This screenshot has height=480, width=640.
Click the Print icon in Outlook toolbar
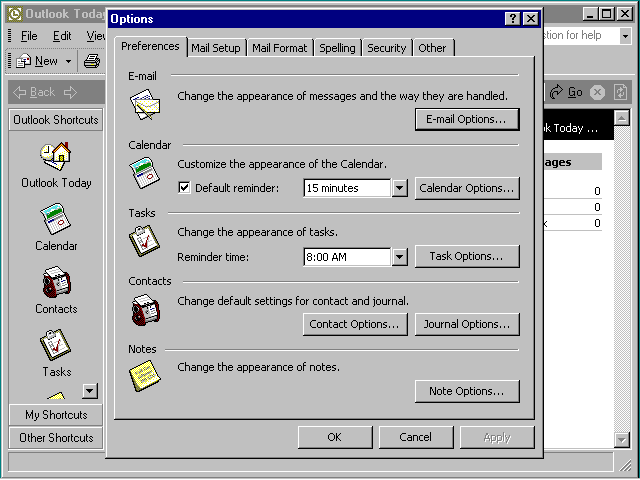[x=92, y=61]
